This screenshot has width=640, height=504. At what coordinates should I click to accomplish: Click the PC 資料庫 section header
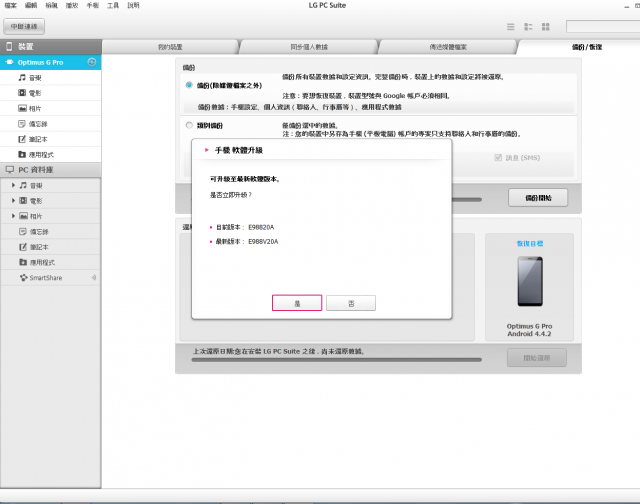click(x=51, y=169)
